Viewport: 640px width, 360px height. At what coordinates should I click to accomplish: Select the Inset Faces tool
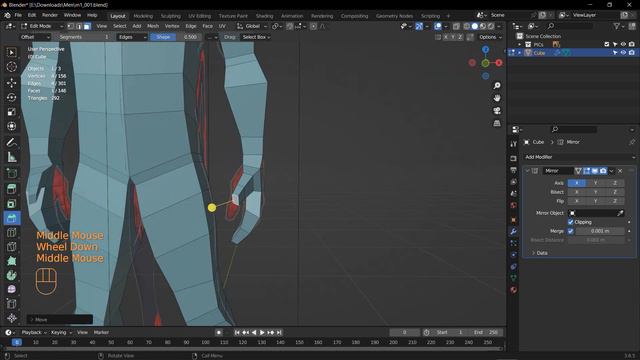pos(11,203)
